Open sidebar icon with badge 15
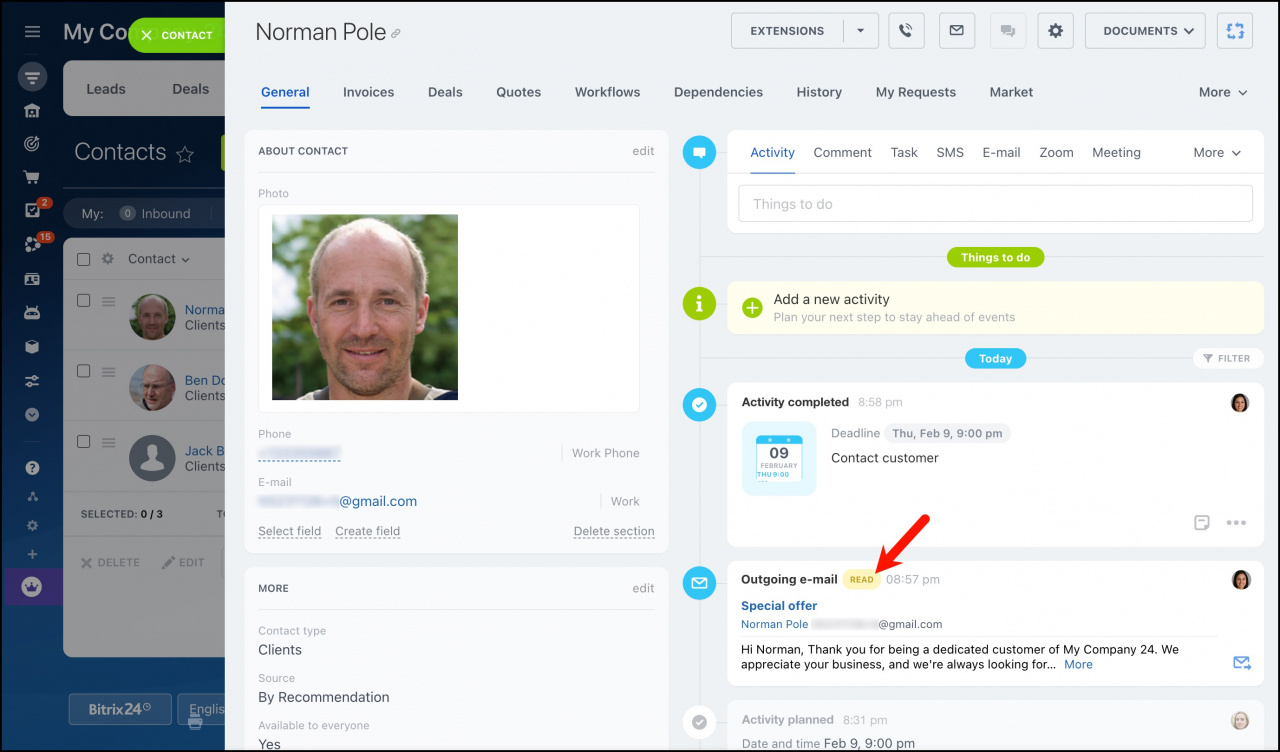The height and width of the screenshot is (752, 1280). 32,245
